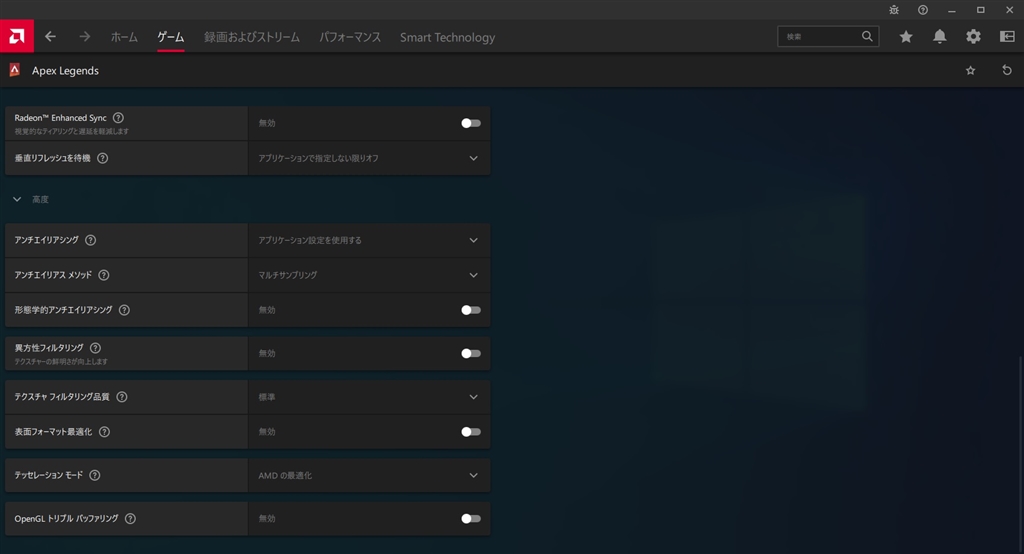Click the Apex Legends title text

65,71
